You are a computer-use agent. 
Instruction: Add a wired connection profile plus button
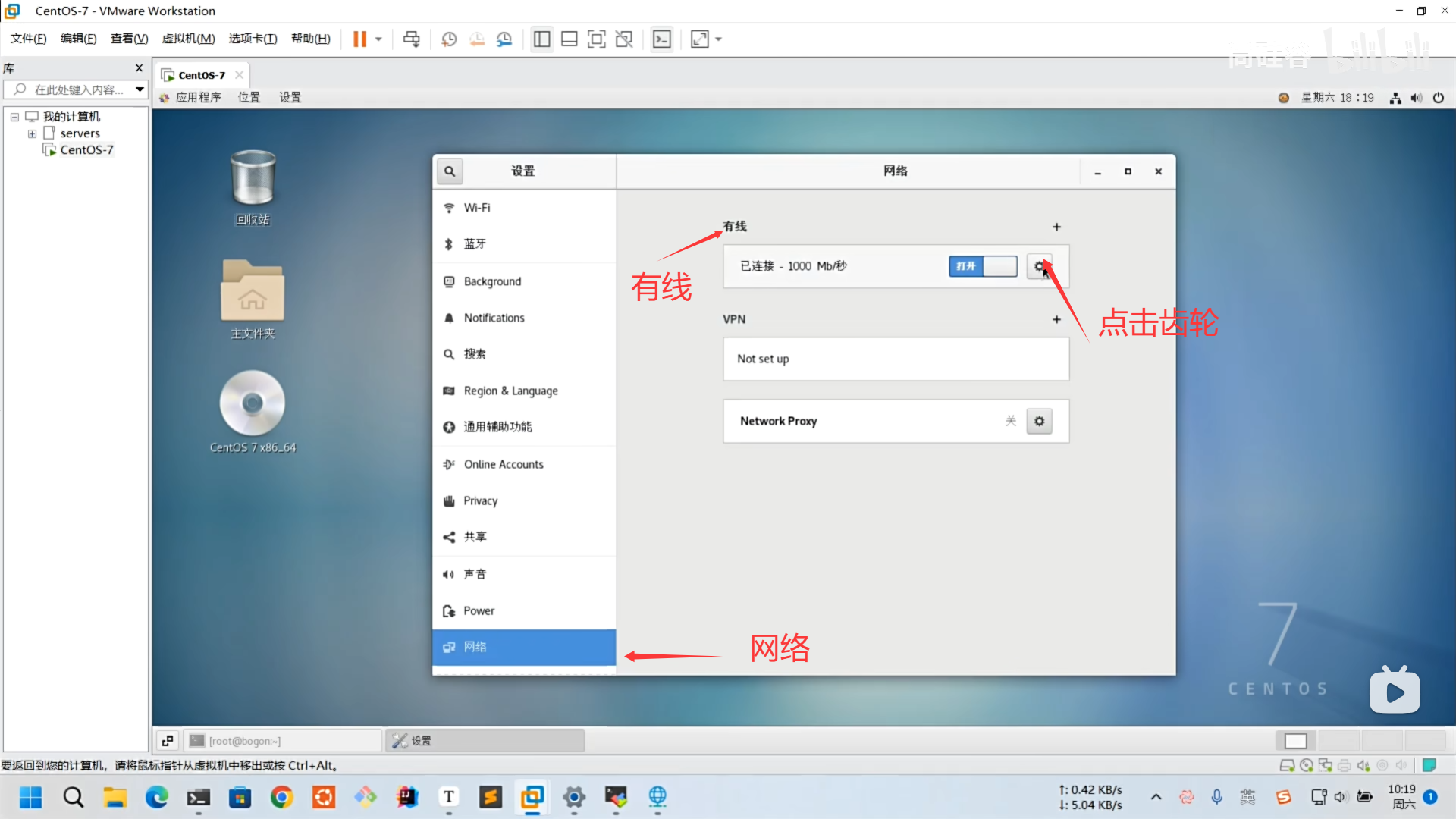click(x=1056, y=227)
